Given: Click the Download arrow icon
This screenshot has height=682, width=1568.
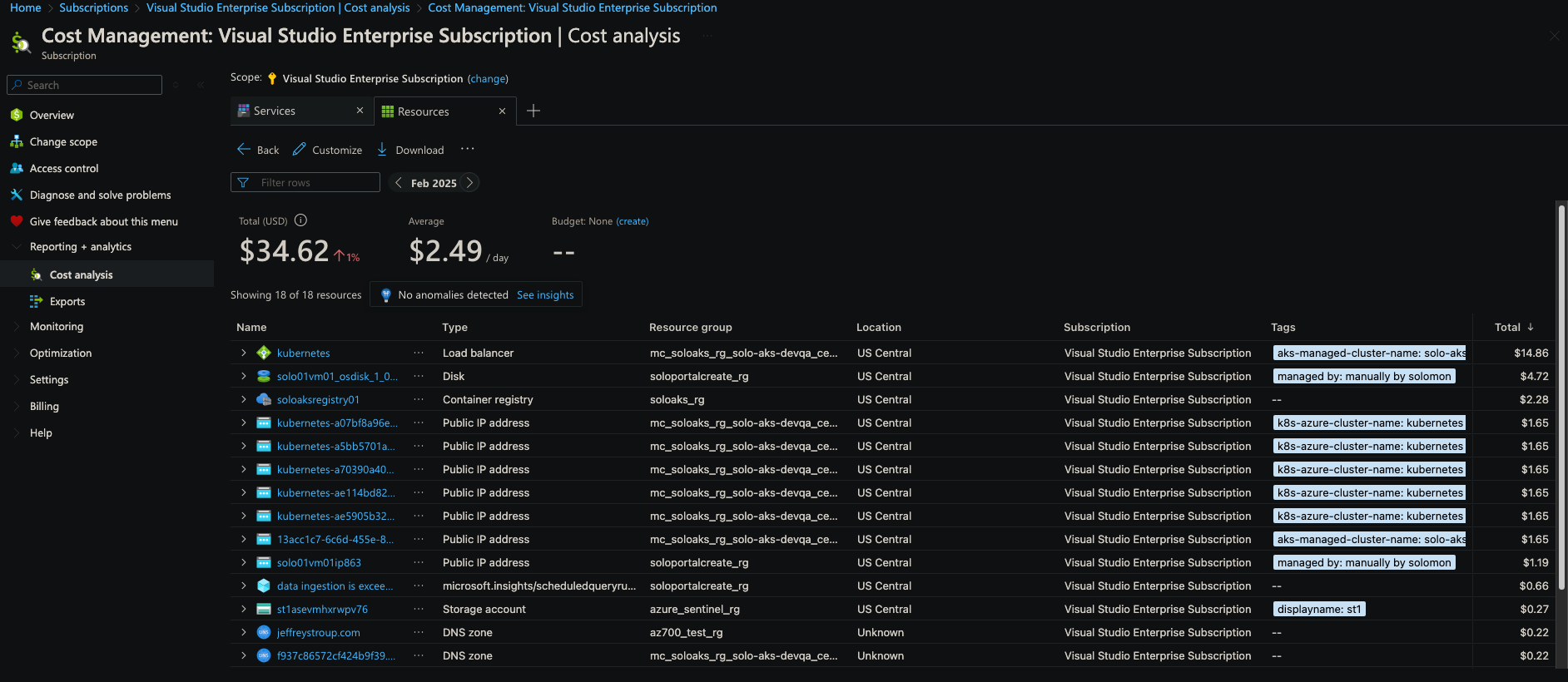Looking at the screenshot, I should (382, 150).
